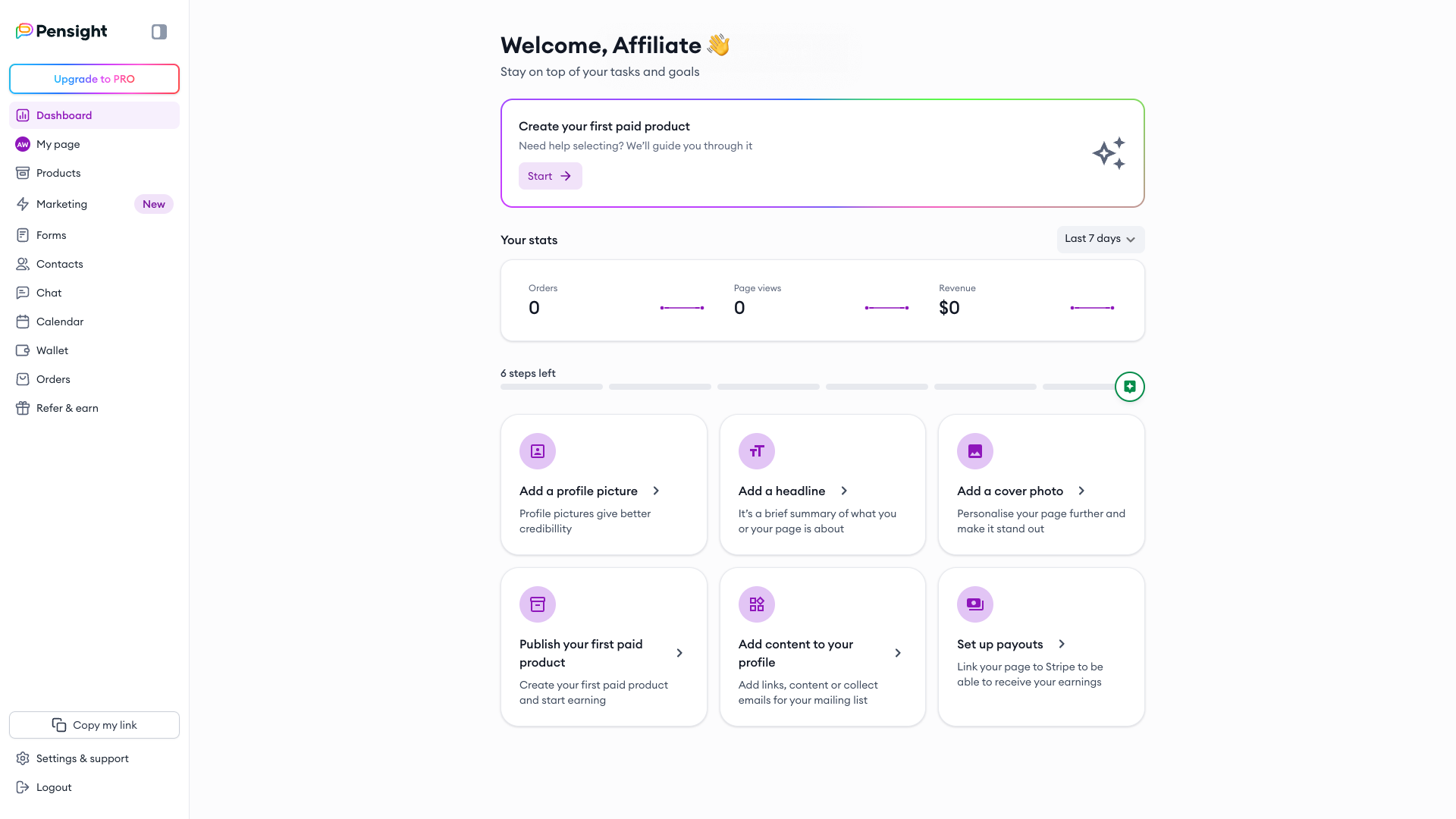The height and width of the screenshot is (819, 1456).
Task: Click the headline text-size icon
Action: point(756,451)
